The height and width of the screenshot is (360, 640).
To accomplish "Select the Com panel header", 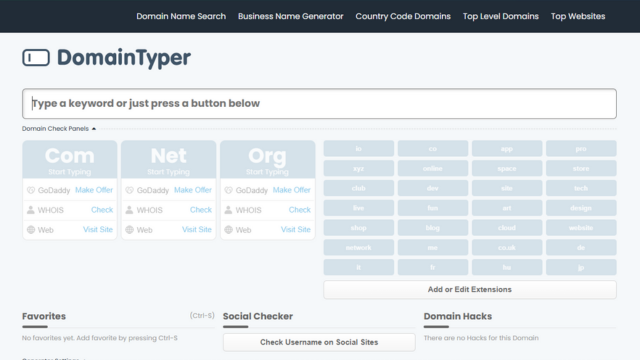I will (70, 160).
